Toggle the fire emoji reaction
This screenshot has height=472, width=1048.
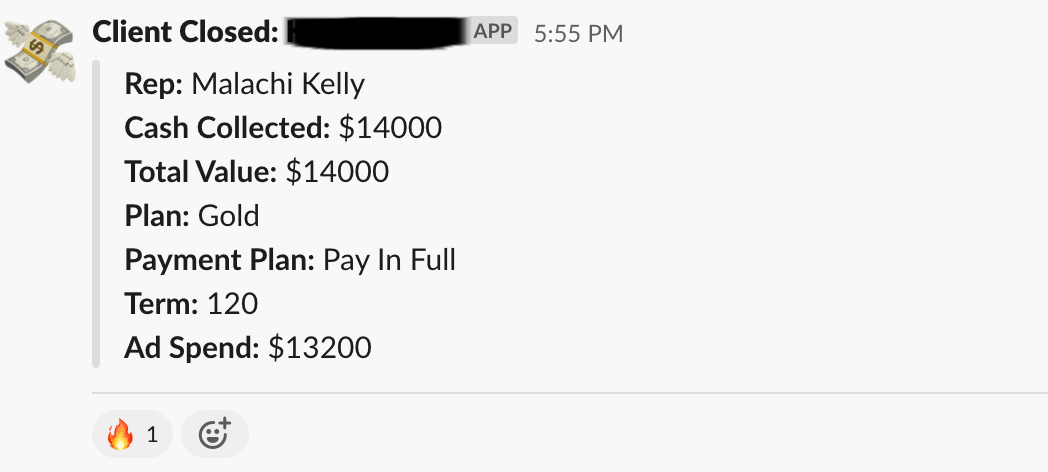click(x=132, y=434)
